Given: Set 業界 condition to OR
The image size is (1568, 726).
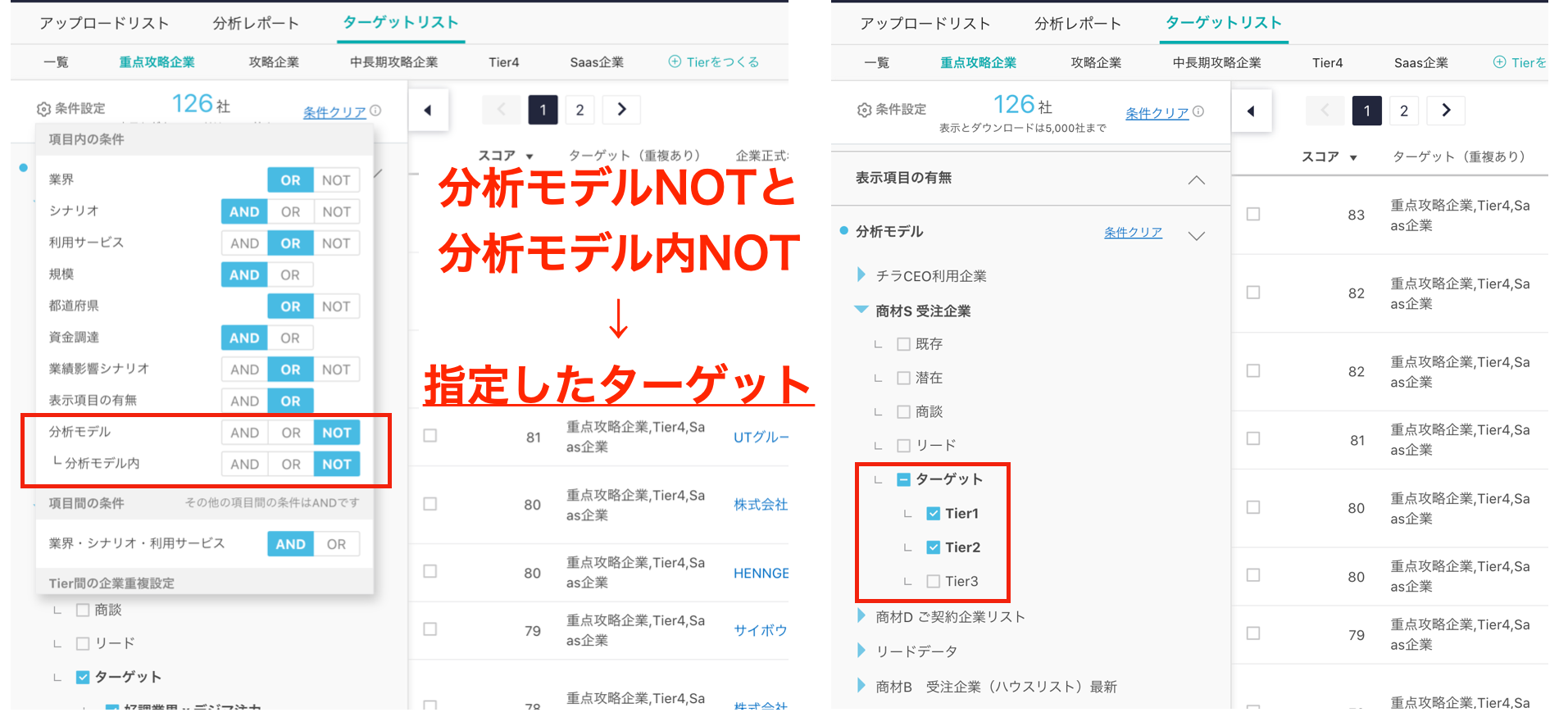Looking at the screenshot, I should coord(290,180).
